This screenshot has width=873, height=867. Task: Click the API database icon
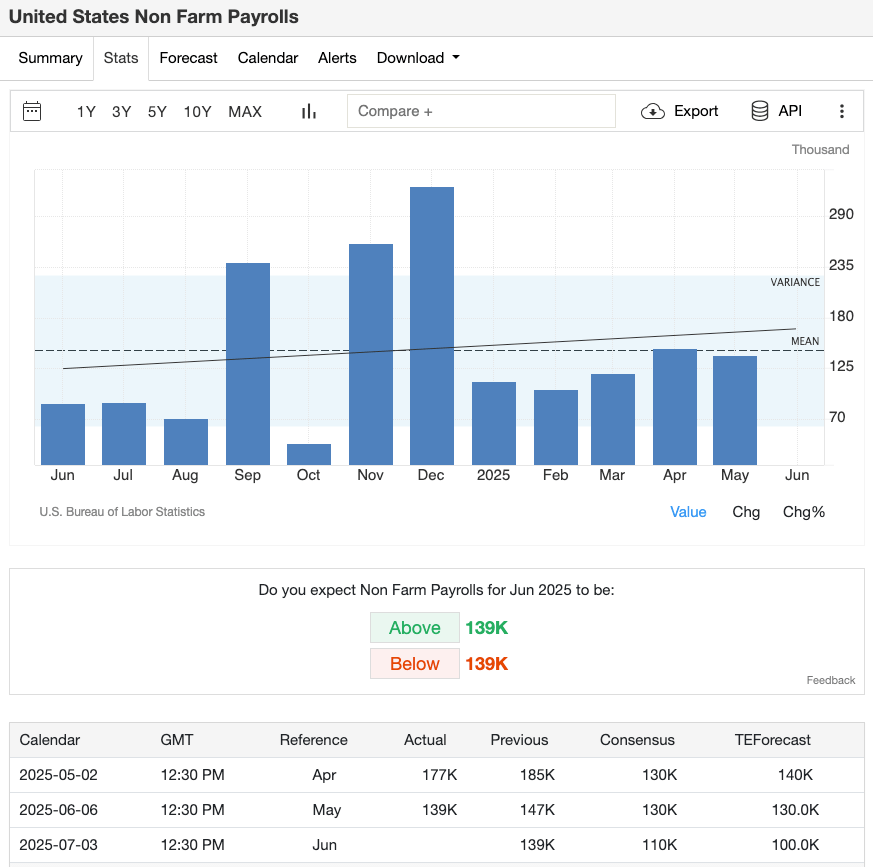point(761,111)
